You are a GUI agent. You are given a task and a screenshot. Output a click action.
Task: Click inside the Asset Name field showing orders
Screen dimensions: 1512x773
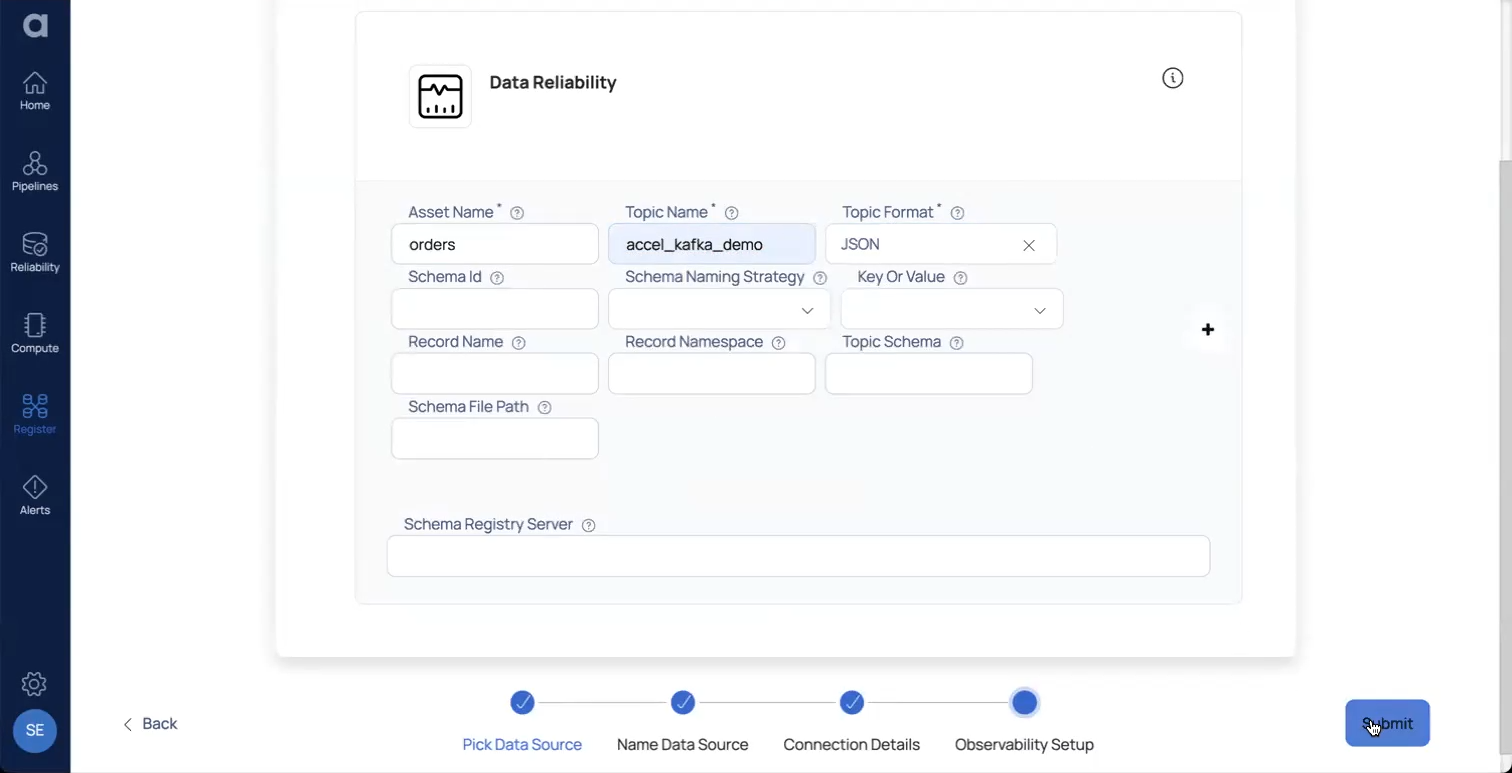494,244
